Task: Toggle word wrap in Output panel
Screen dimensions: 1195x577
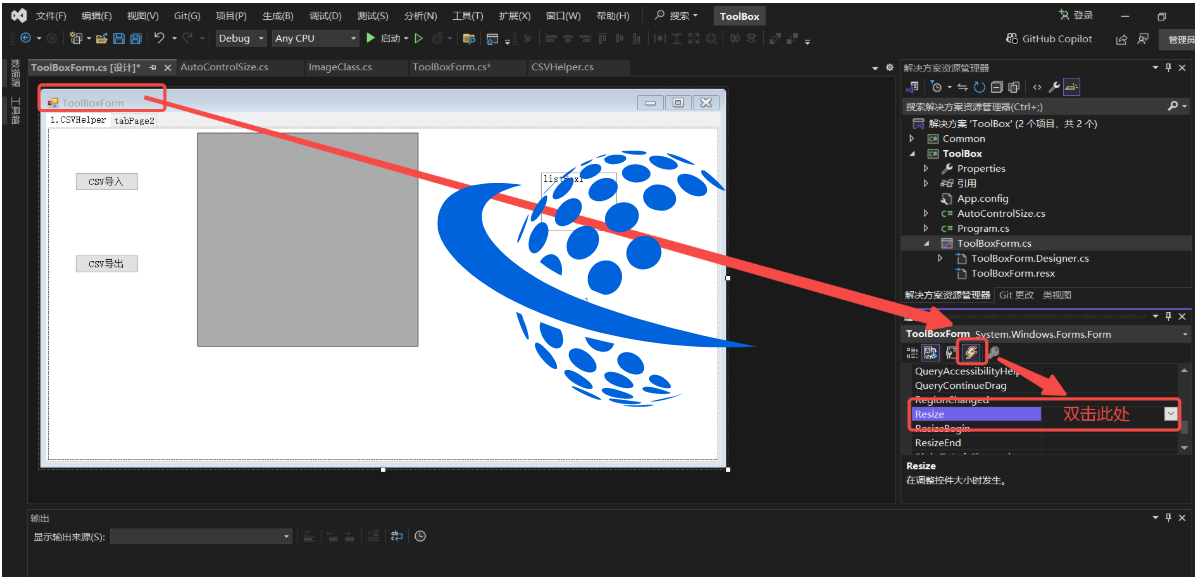Action: click(x=396, y=537)
